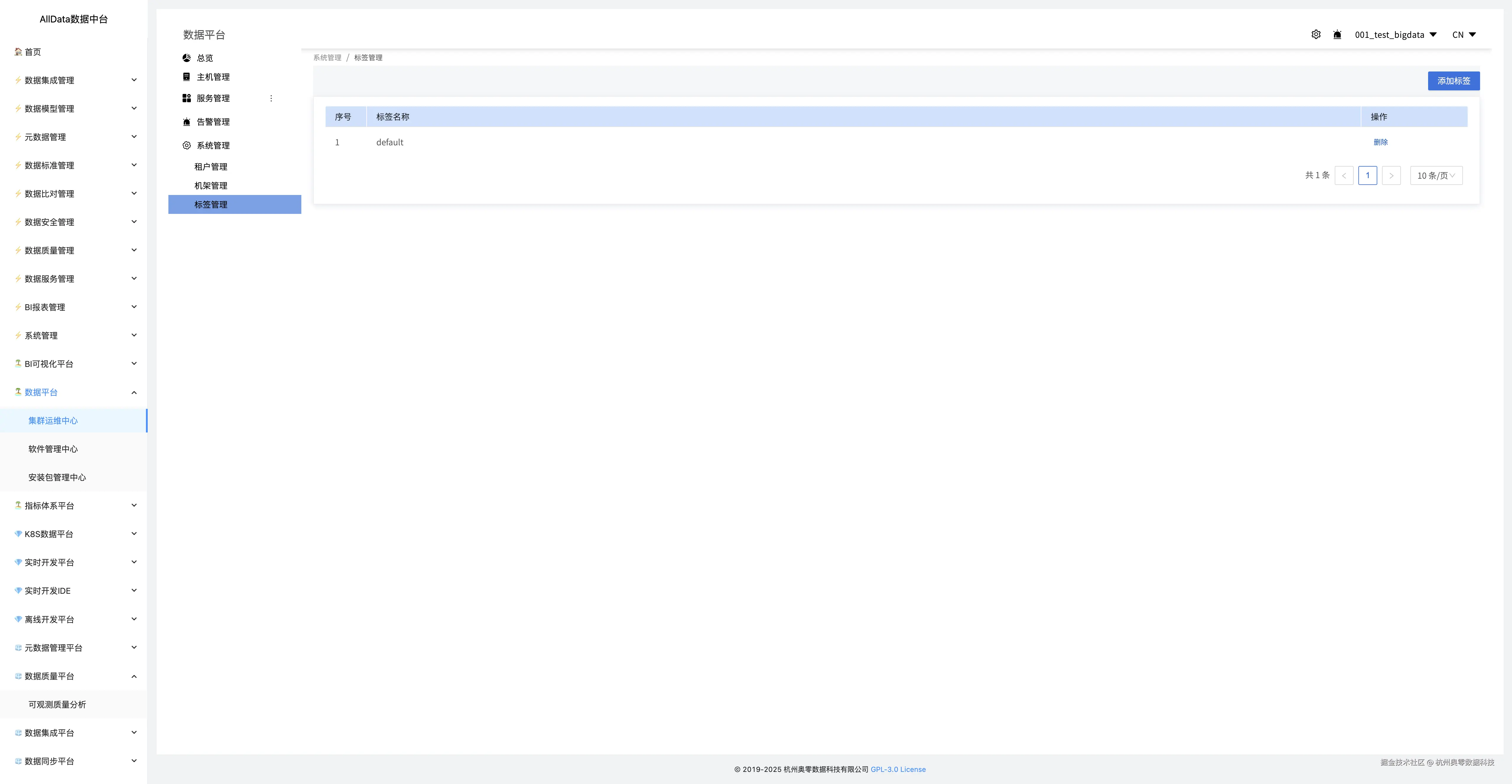Select 租户管理 in the system submenu
The height and width of the screenshot is (784, 1512).
click(x=211, y=167)
